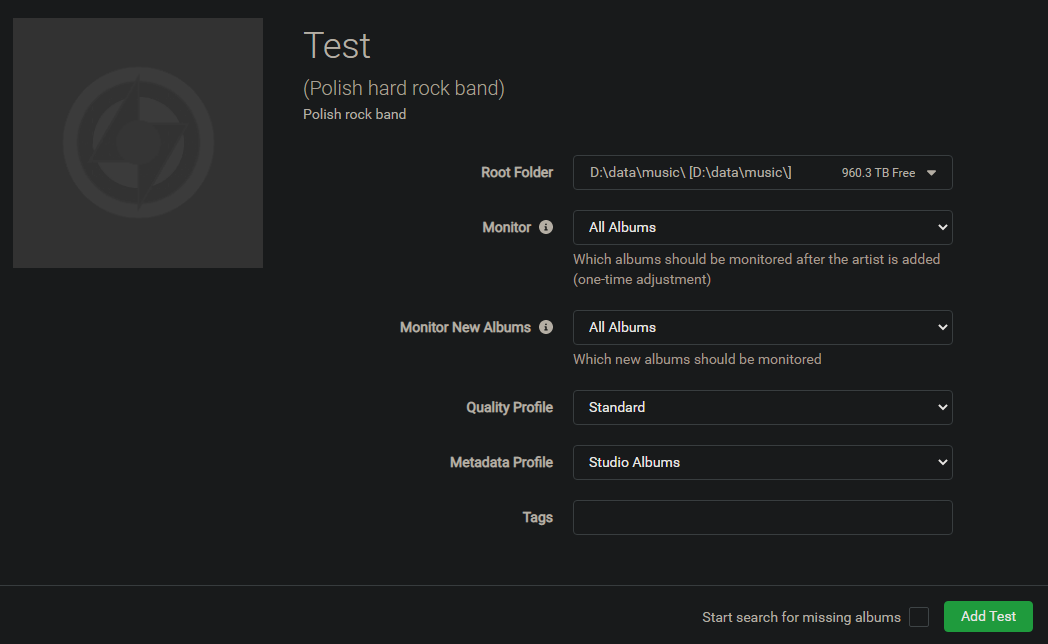The height and width of the screenshot is (644, 1048).
Task: Click the Monitor label text
Action: tap(507, 227)
